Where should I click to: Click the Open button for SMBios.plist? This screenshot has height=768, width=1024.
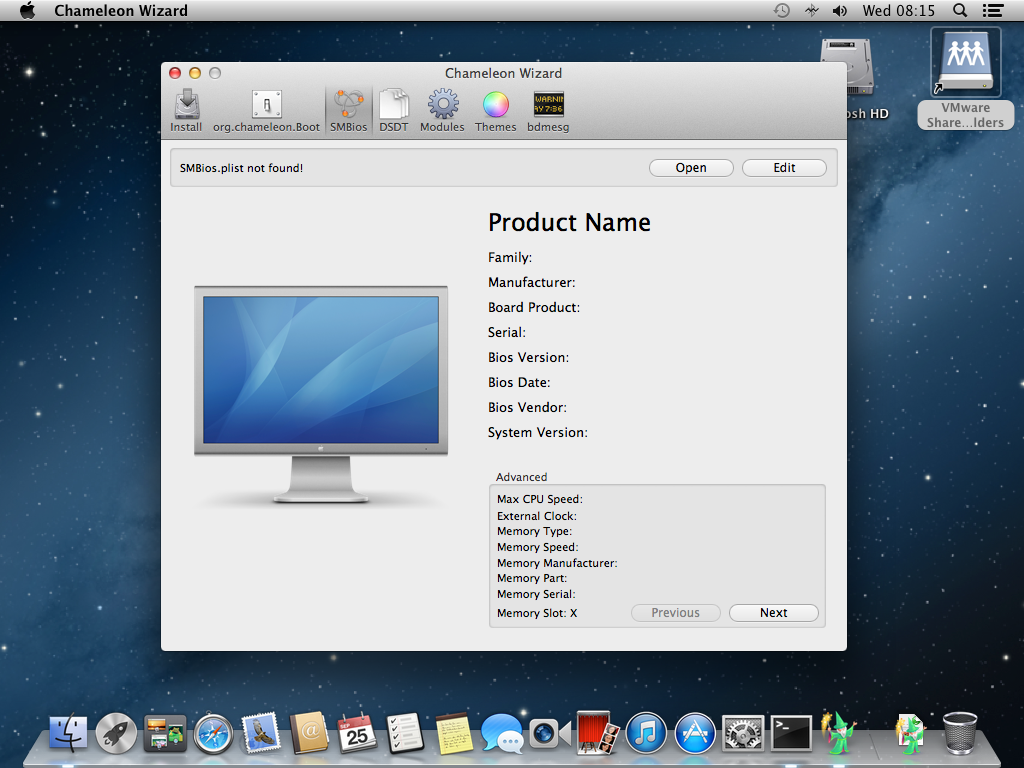point(691,168)
